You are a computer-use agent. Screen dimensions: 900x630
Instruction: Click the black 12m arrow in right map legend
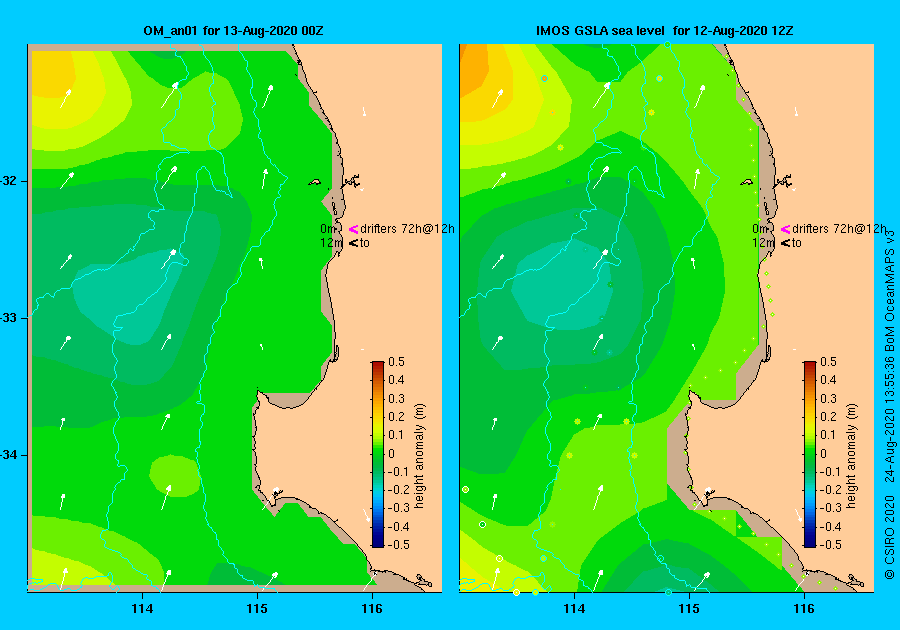coord(785,243)
